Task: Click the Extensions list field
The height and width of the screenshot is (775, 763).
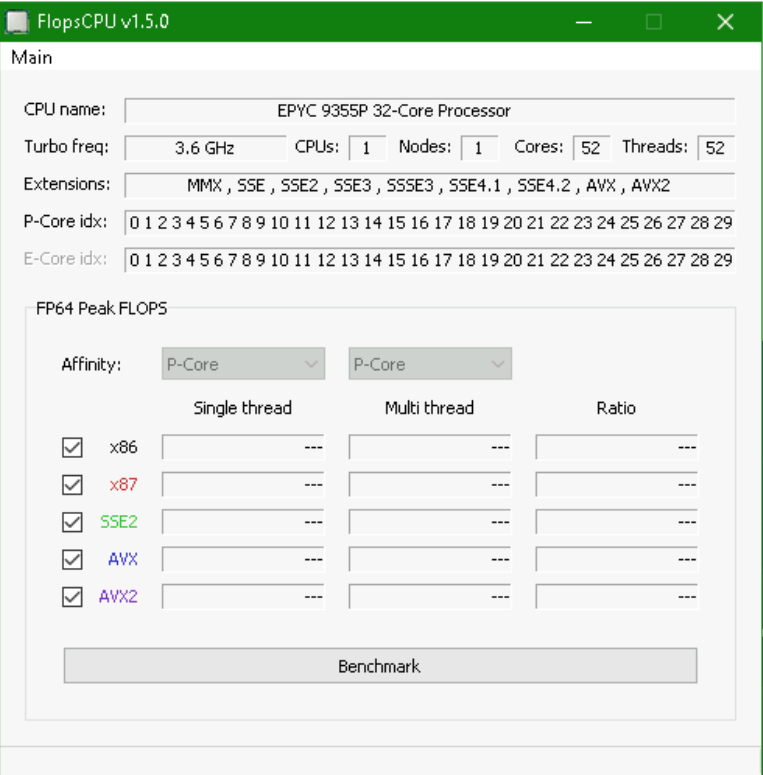Action: (x=429, y=185)
